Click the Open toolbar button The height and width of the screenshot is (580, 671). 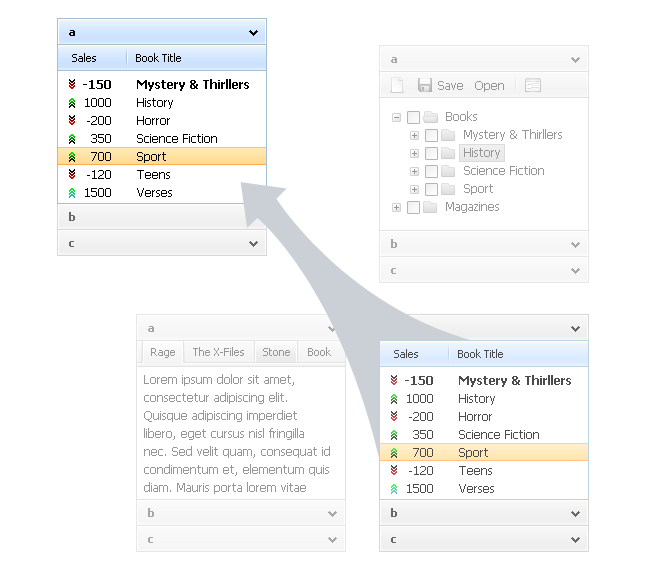click(x=489, y=86)
